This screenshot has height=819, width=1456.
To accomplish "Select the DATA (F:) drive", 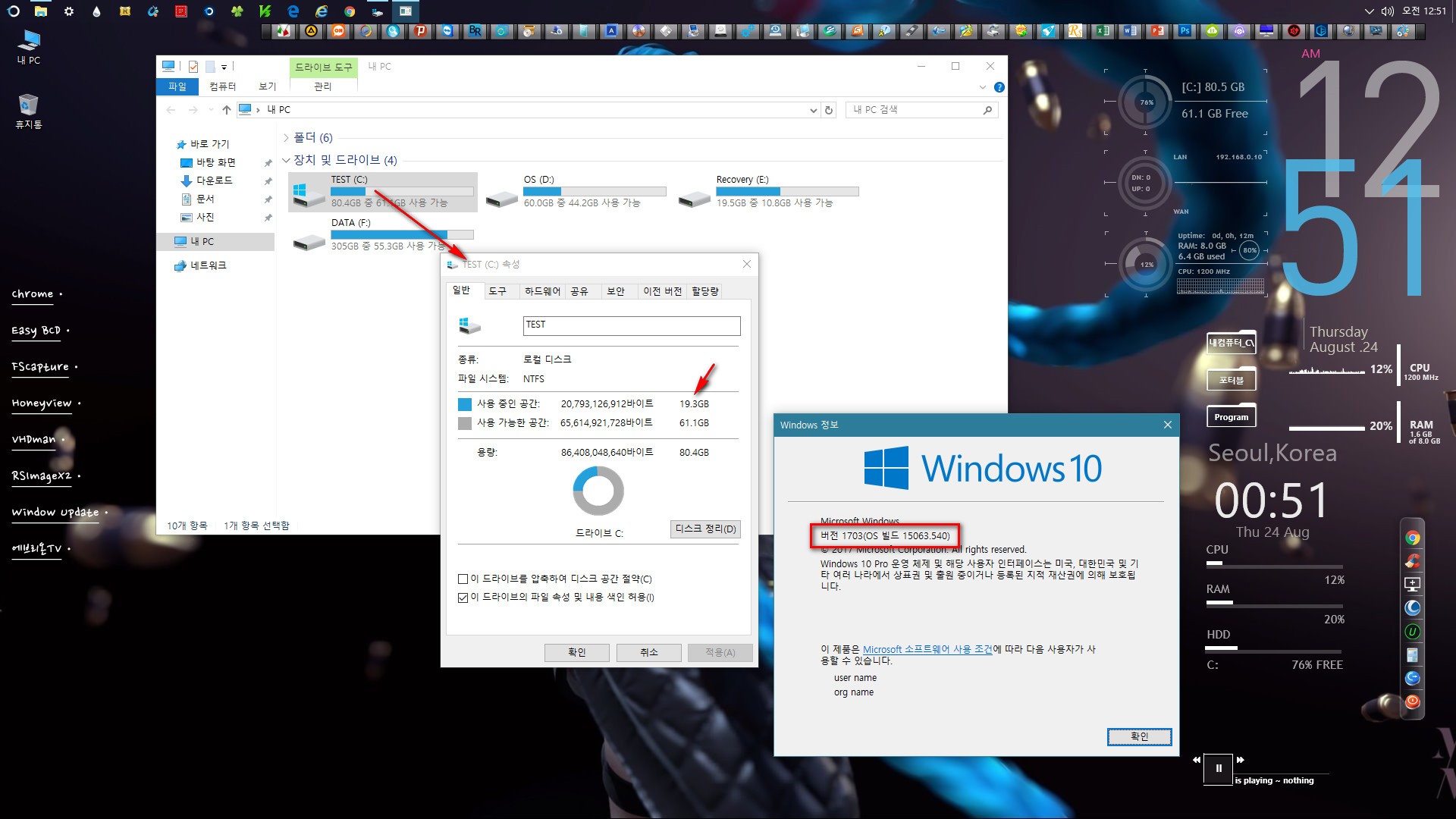I will coord(383,234).
